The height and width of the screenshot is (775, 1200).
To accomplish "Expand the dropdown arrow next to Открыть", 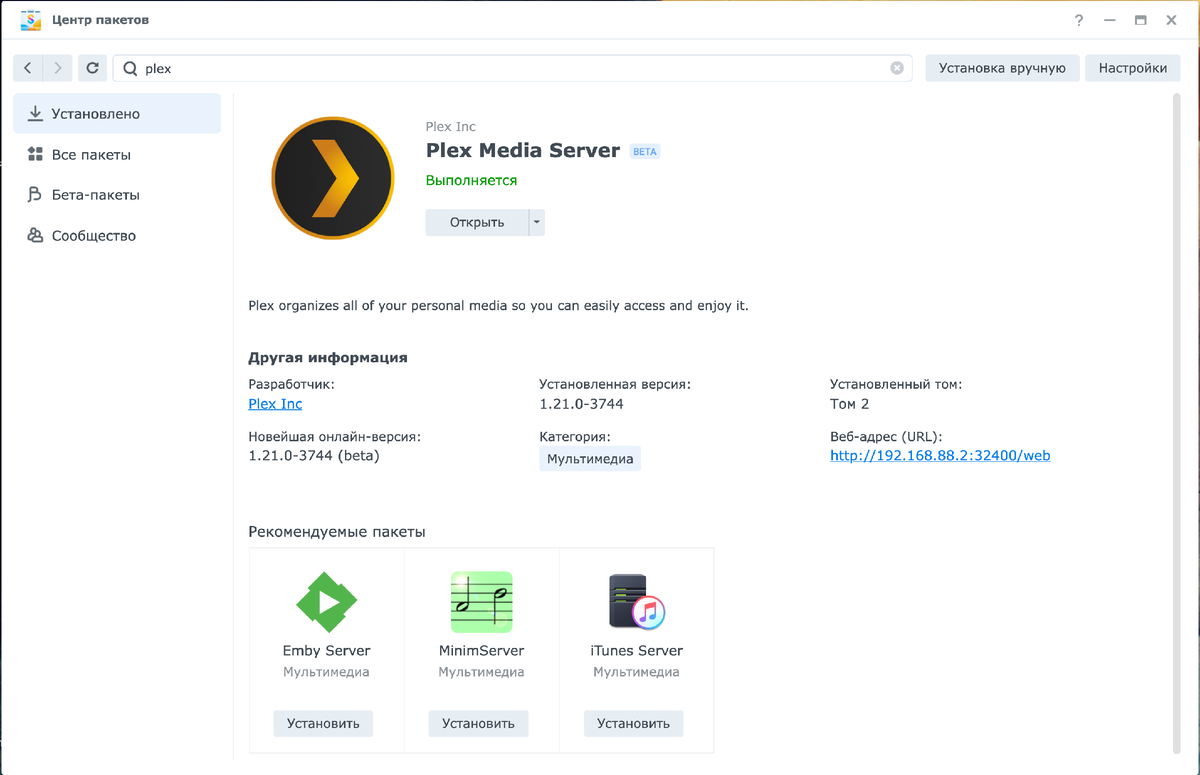I will [537, 222].
